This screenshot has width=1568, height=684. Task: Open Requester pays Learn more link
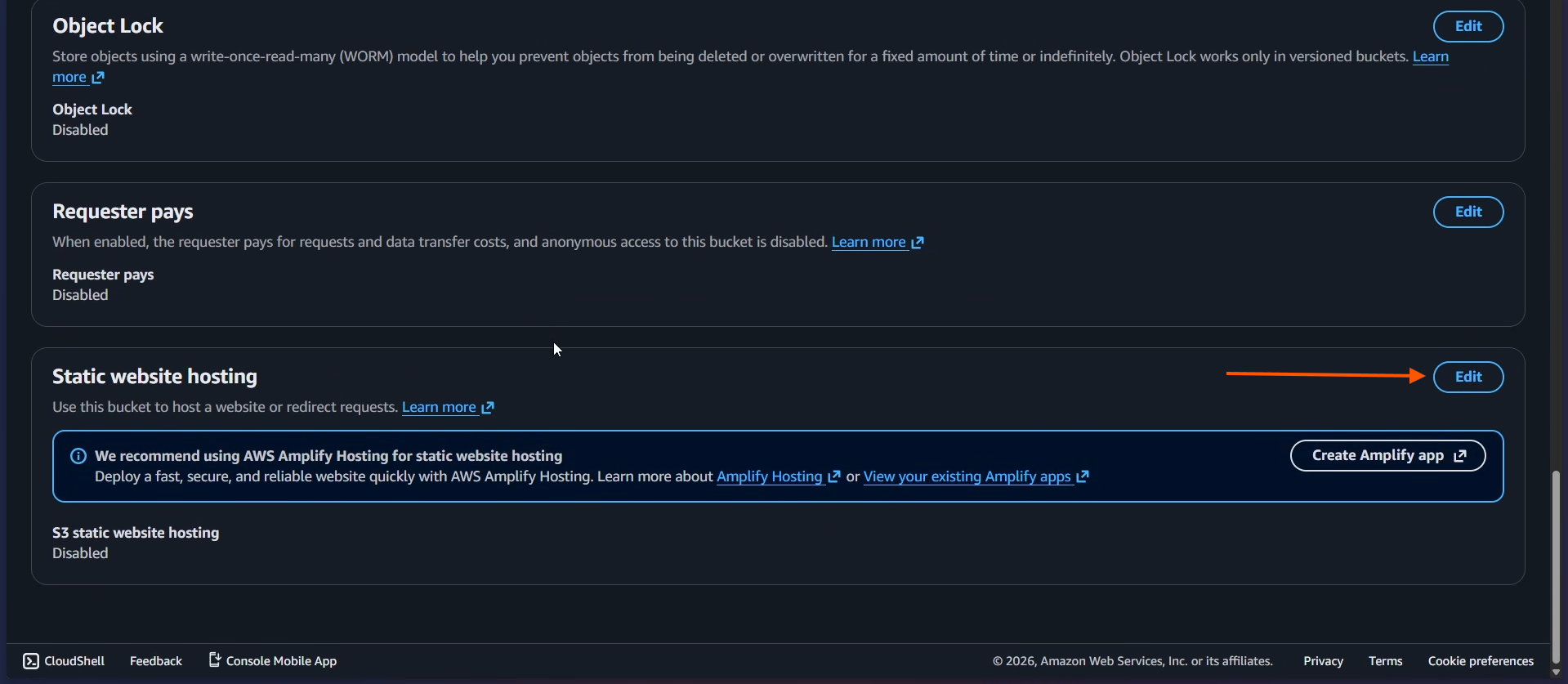point(868,242)
